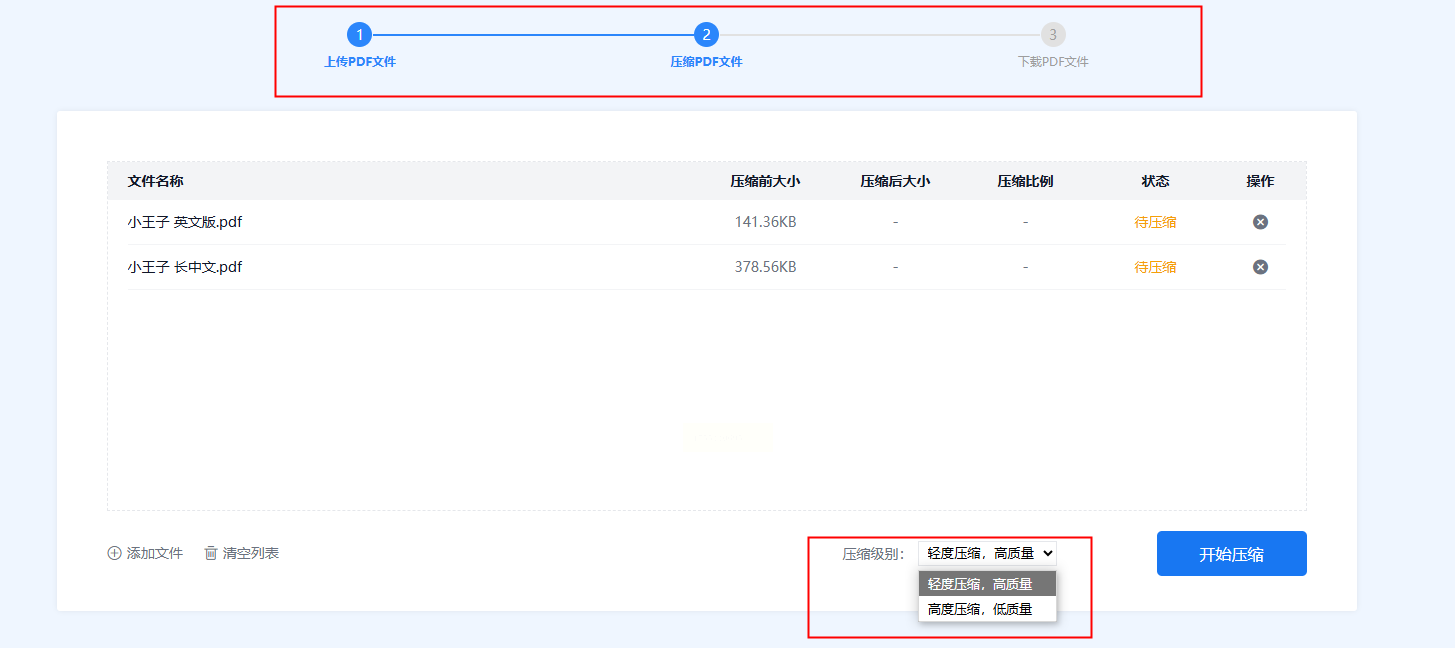Click the 状态 column header
This screenshot has width=1455, height=648.
(1155, 181)
